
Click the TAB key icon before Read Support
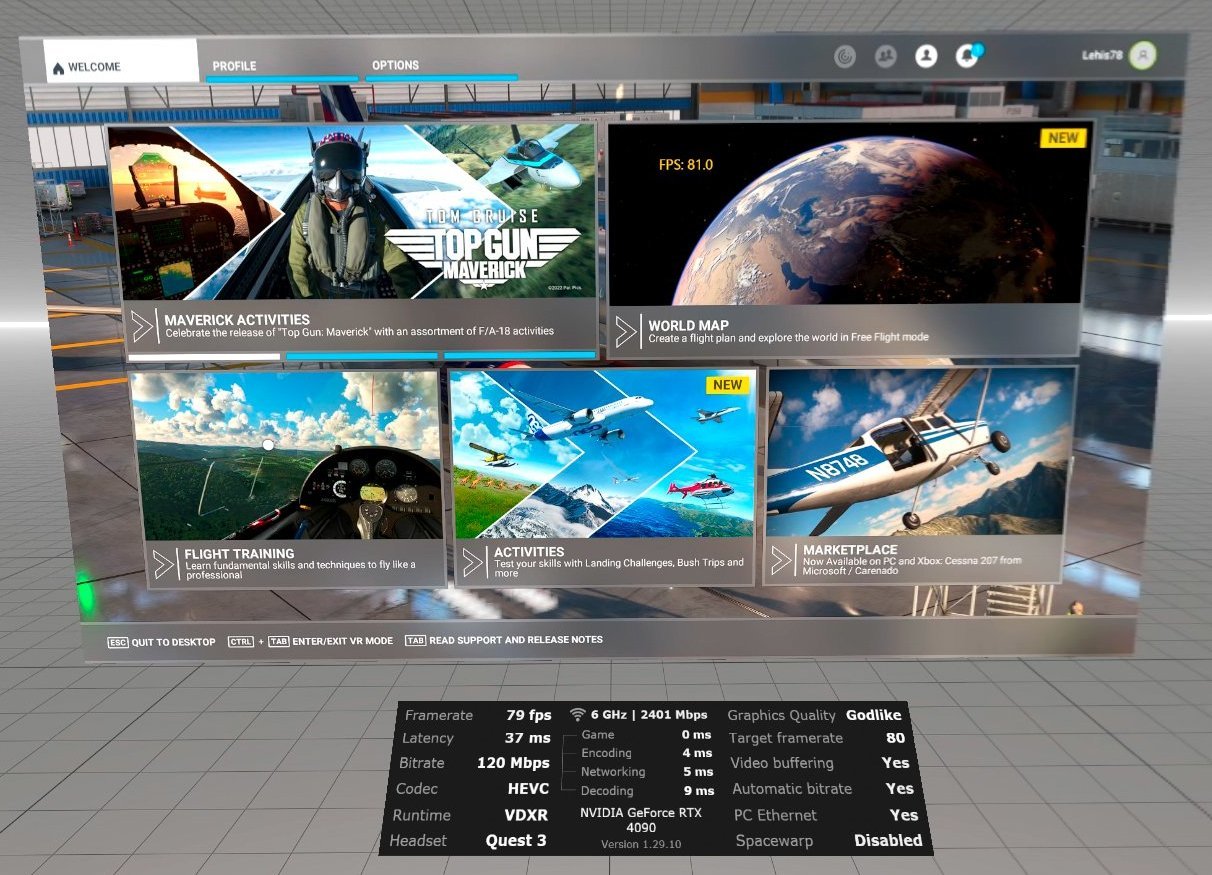[x=415, y=640]
